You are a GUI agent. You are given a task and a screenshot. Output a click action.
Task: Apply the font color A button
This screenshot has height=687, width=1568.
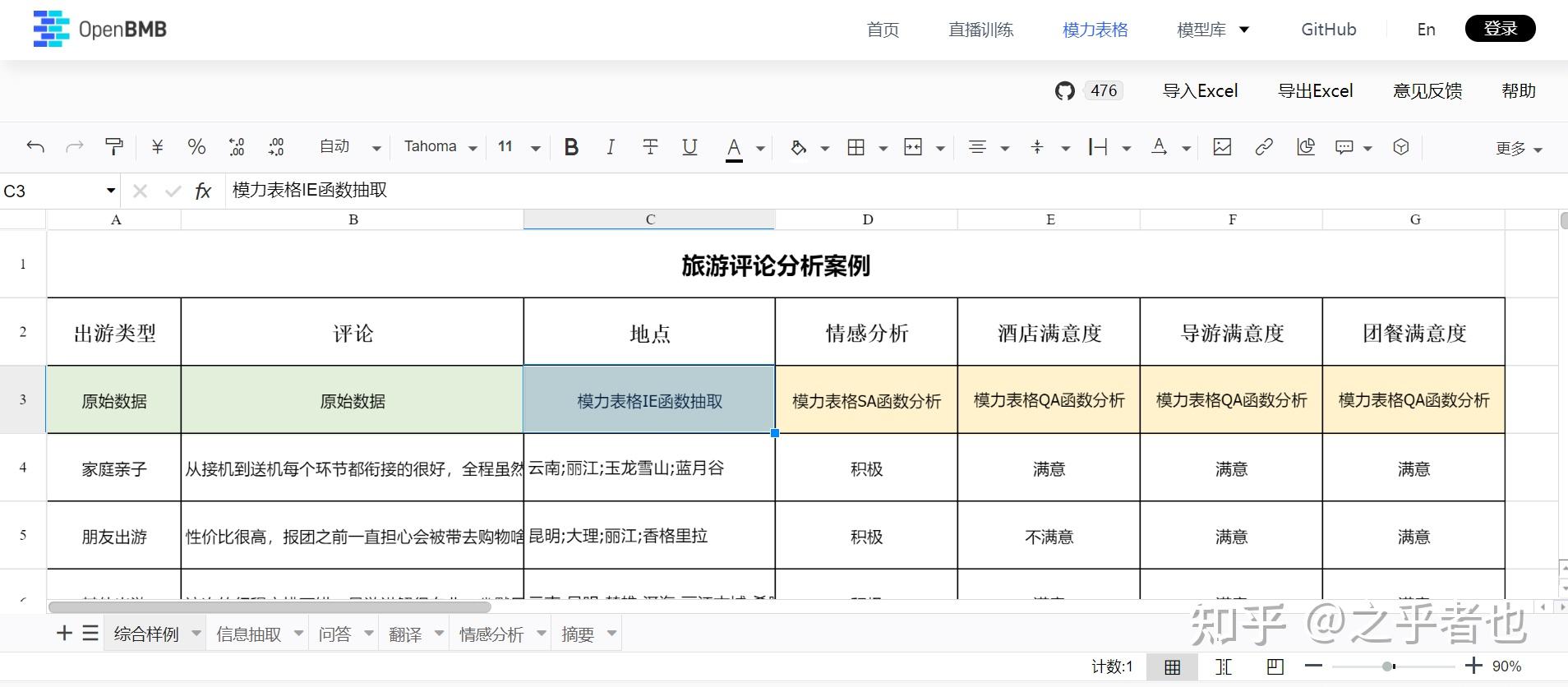point(734,148)
